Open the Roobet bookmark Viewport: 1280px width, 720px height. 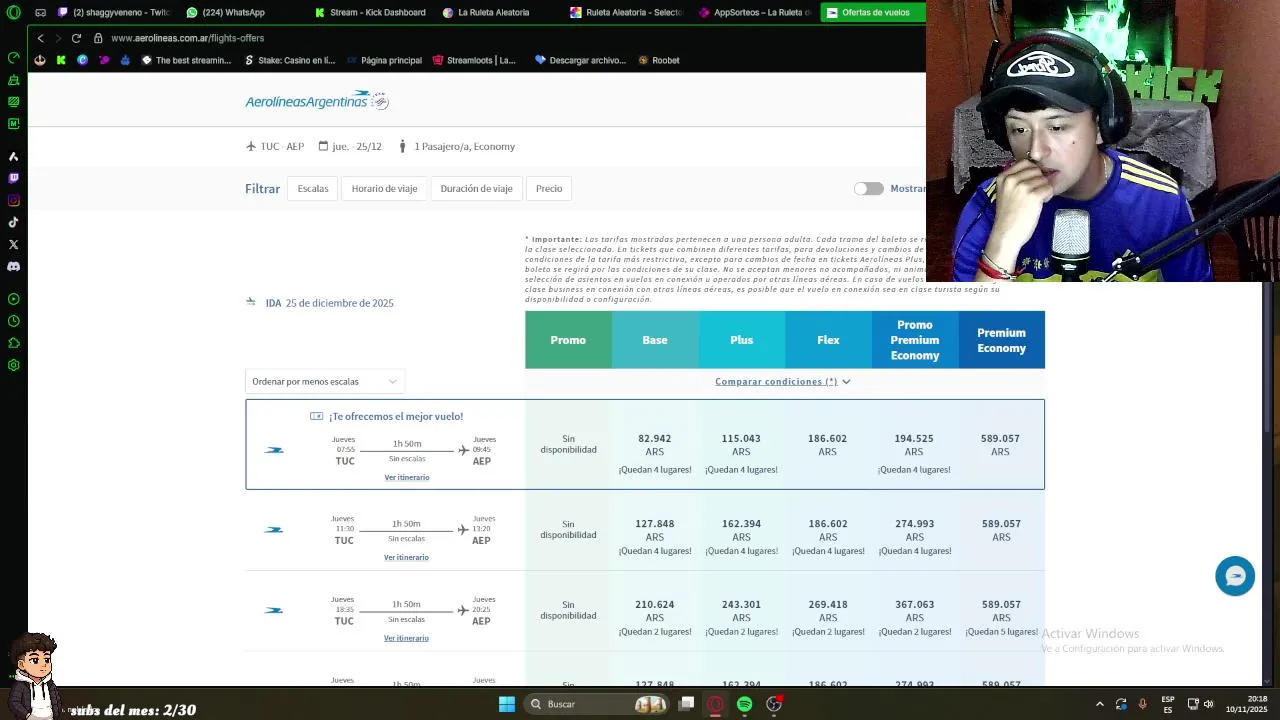pyautogui.click(x=659, y=60)
